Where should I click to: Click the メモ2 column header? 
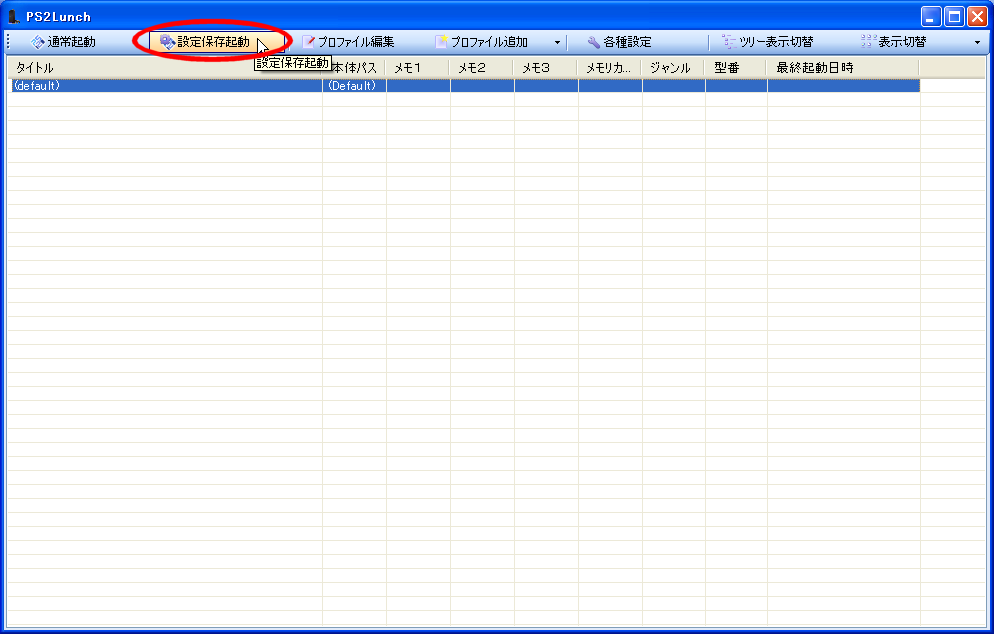coord(481,68)
